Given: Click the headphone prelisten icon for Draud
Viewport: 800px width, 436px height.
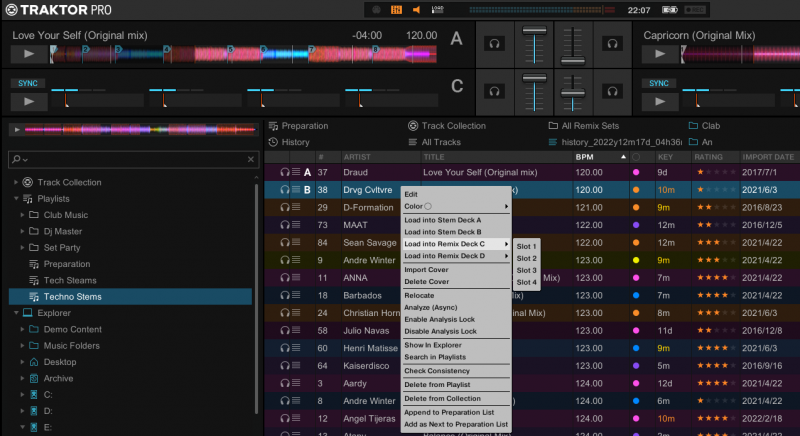Looking at the screenshot, I should 285,172.
